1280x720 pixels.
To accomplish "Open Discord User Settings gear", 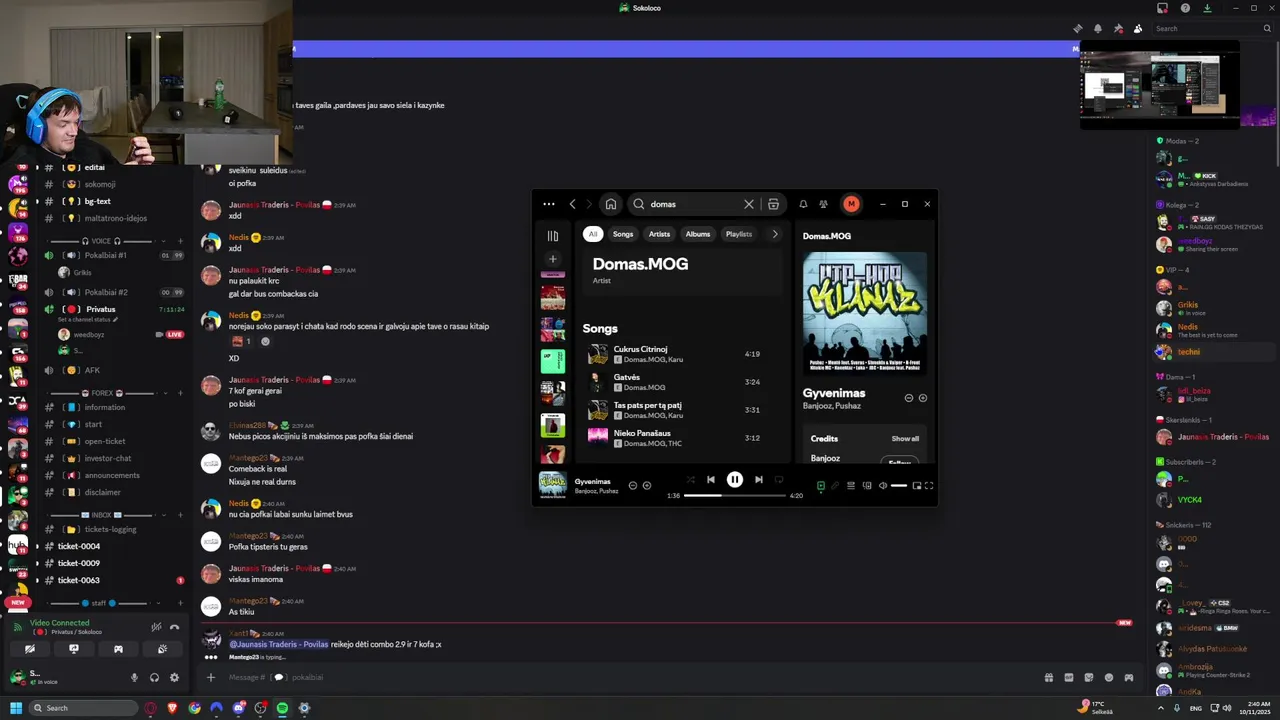I will 174,677.
